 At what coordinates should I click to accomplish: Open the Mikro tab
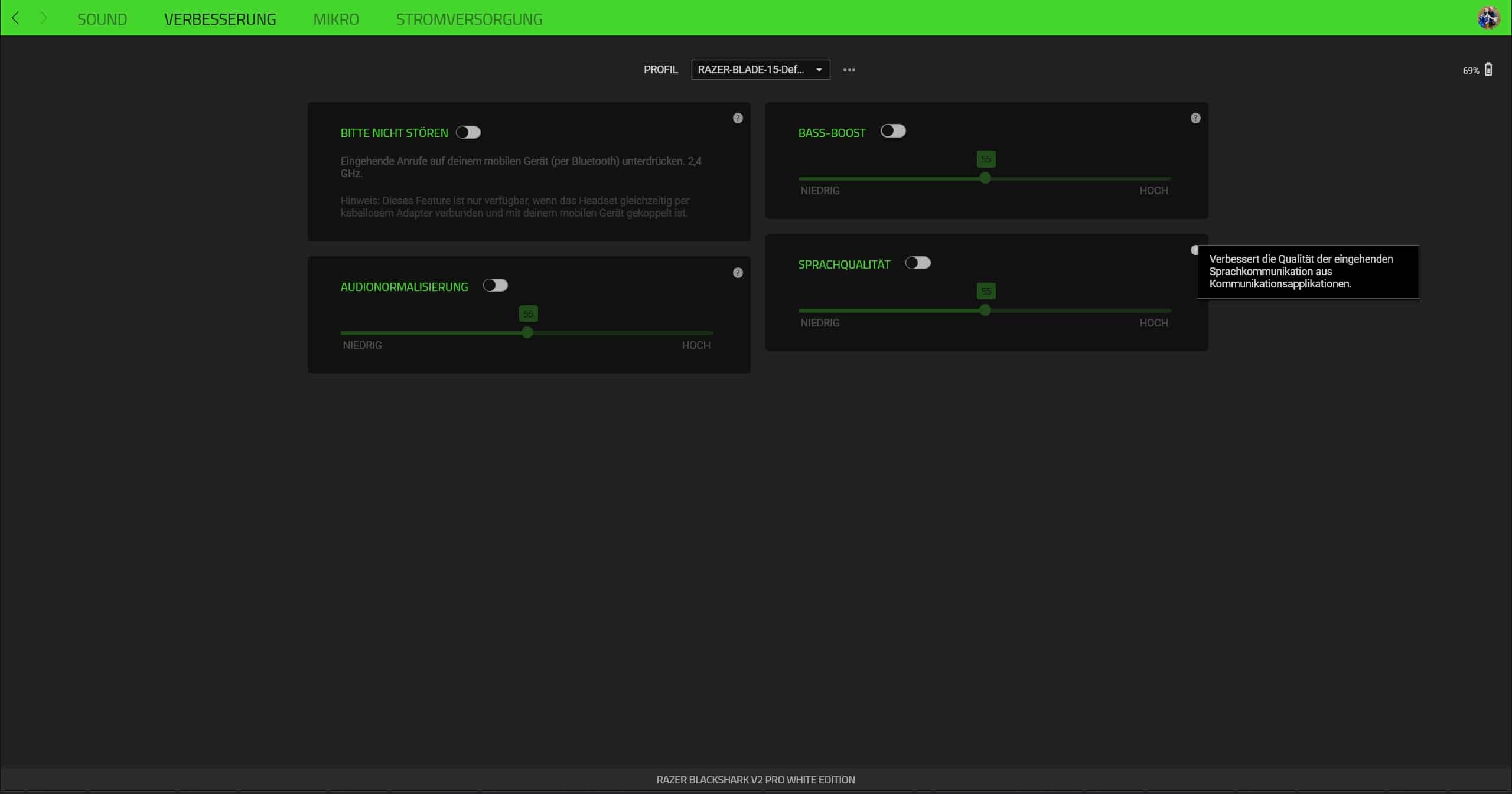[x=336, y=19]
